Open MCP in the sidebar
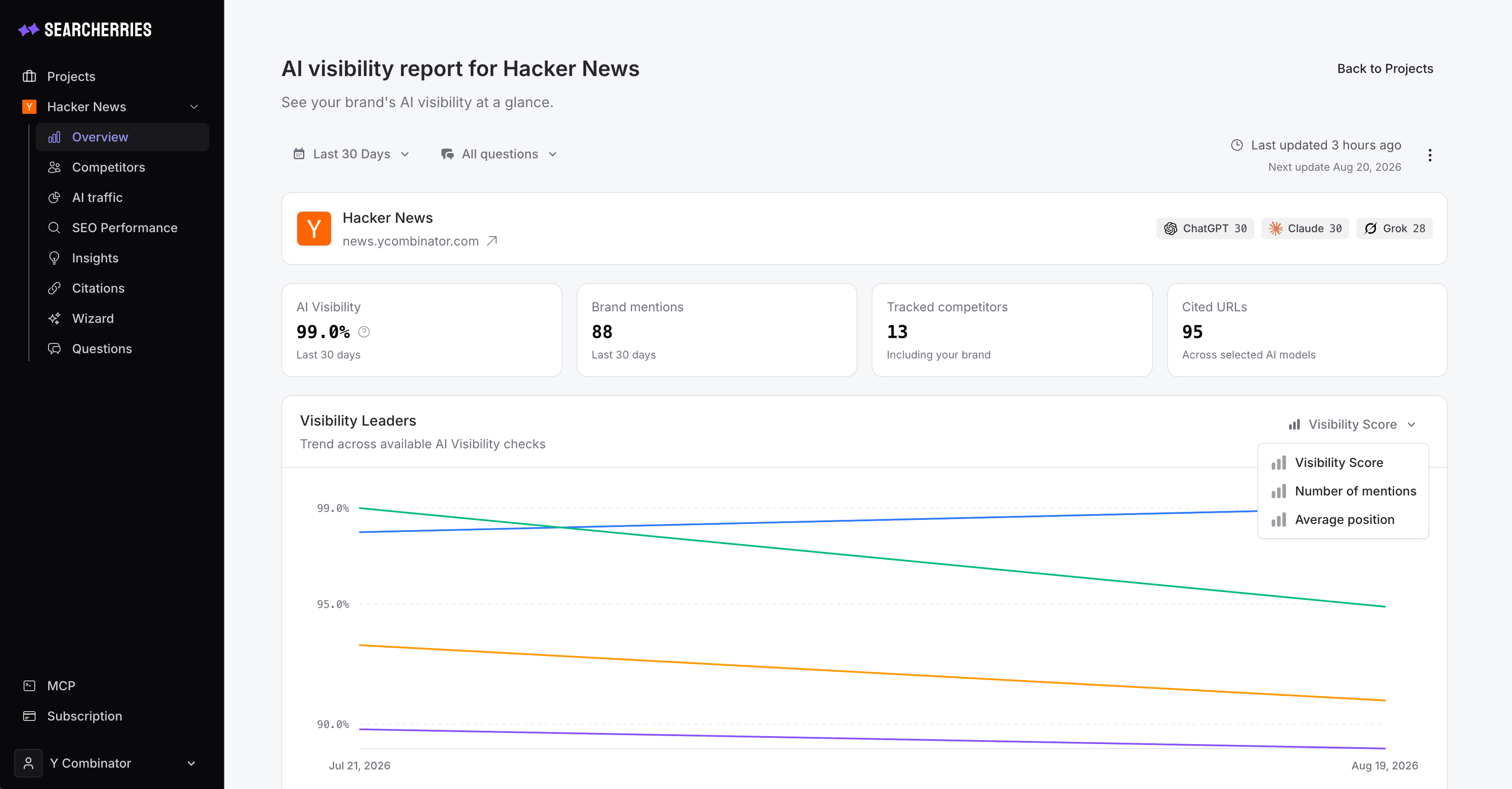This screenshot has height=789, width=1512. coord(112,686)
